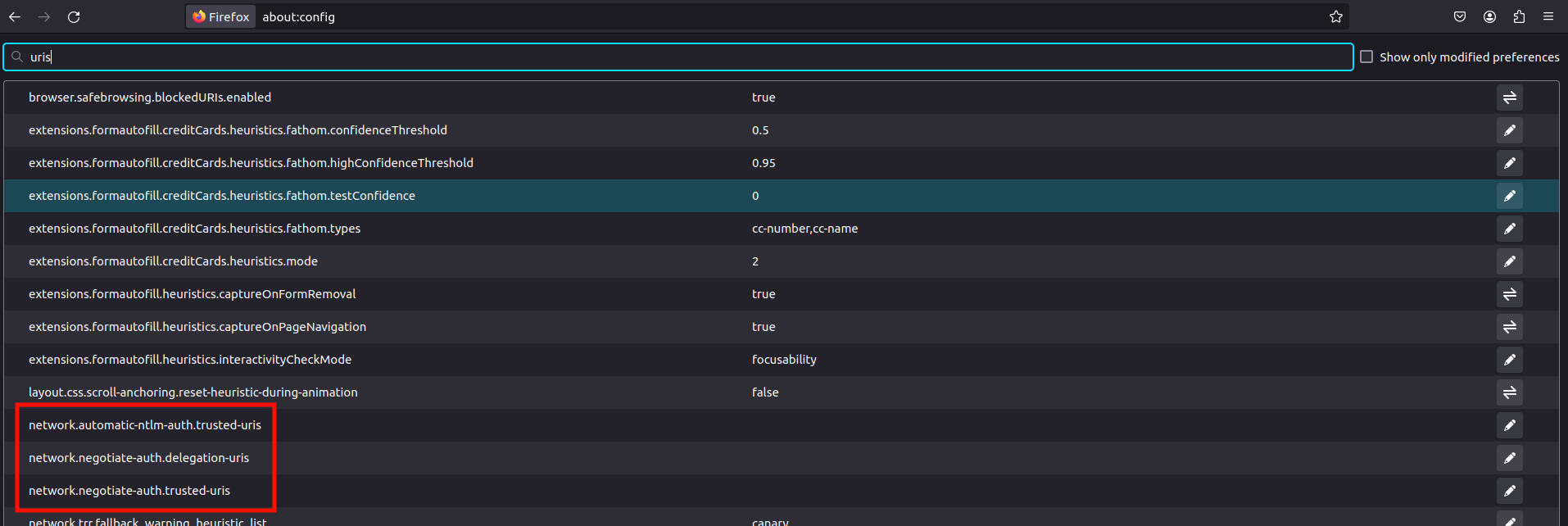Bookmark this page with the star icon
The image size is (1568, 526).
(x=1336, y=16)
